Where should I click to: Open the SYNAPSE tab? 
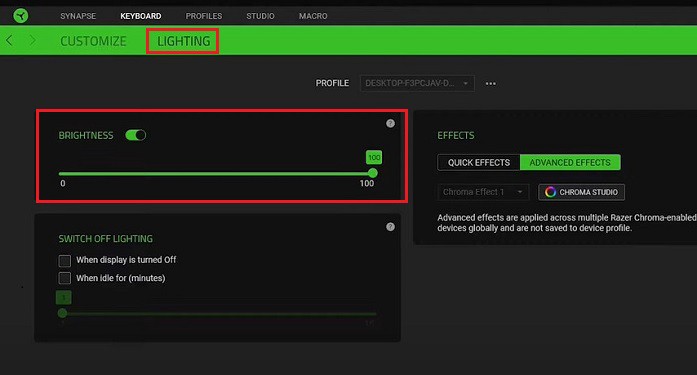point(78,16)
